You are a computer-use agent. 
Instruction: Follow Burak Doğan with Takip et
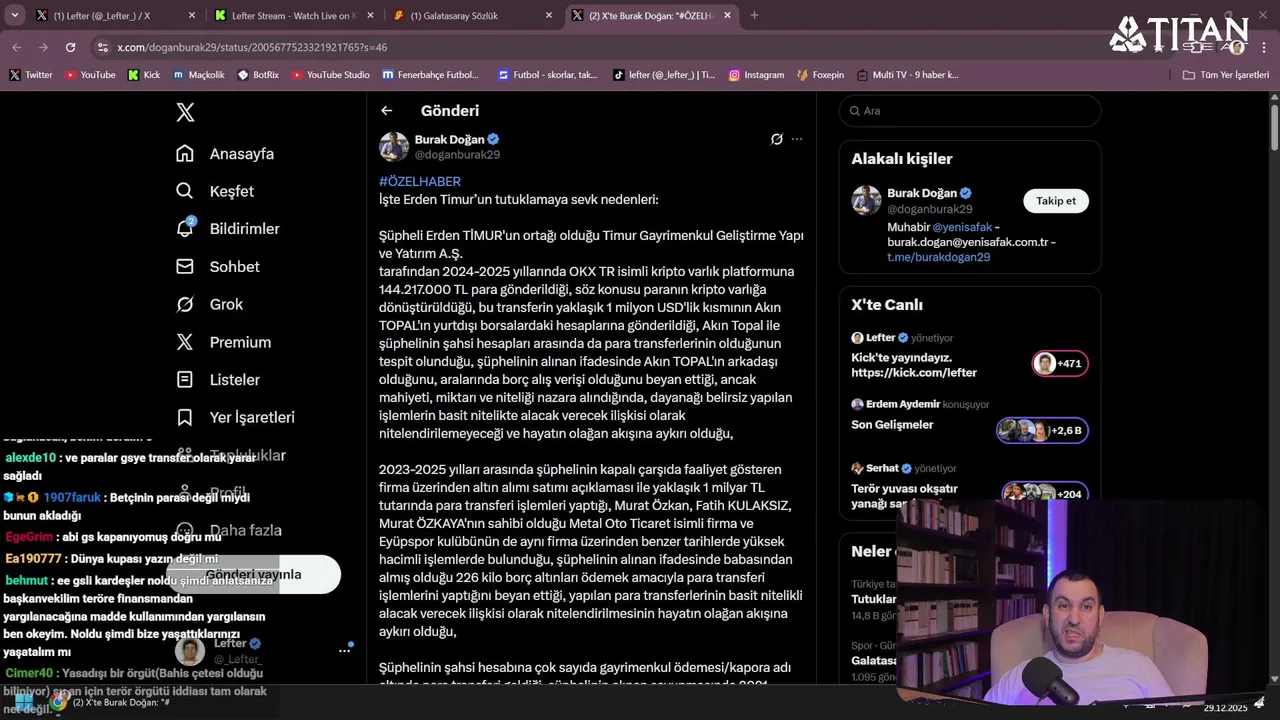1056,201
